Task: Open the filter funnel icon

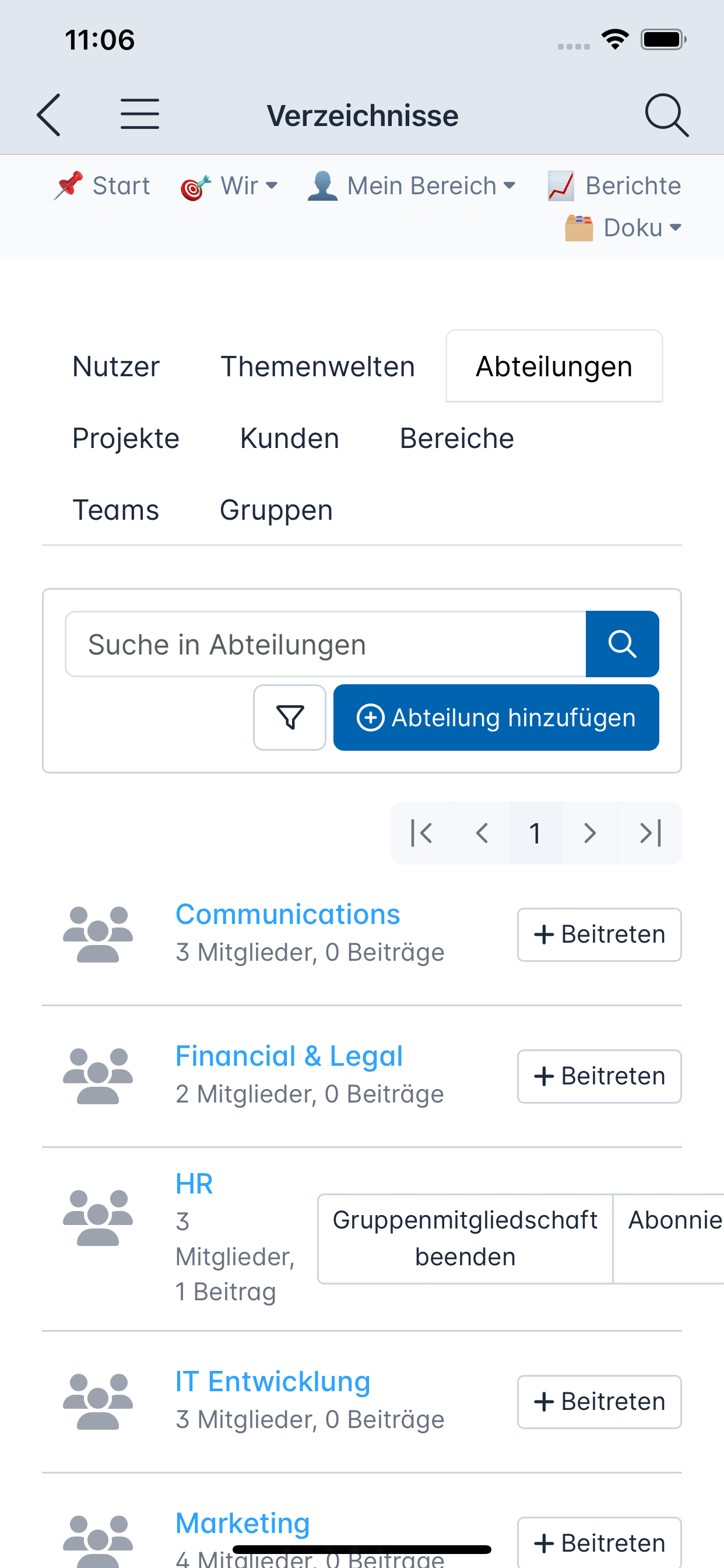Action: pos(290,717)
